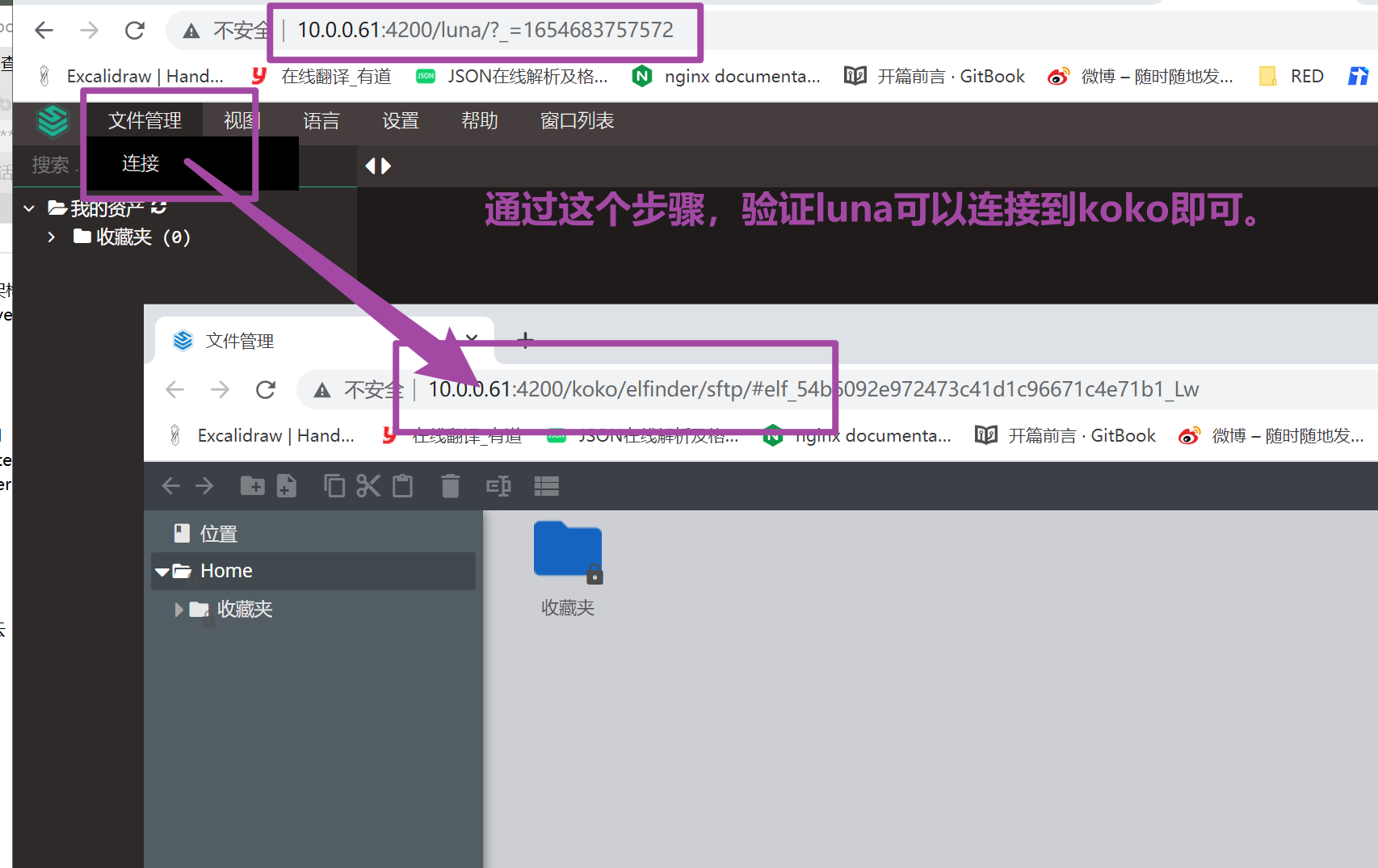1378x868 pixels.
Task: Click the cut scissors icon in elFinder
Action: (368, 485)
